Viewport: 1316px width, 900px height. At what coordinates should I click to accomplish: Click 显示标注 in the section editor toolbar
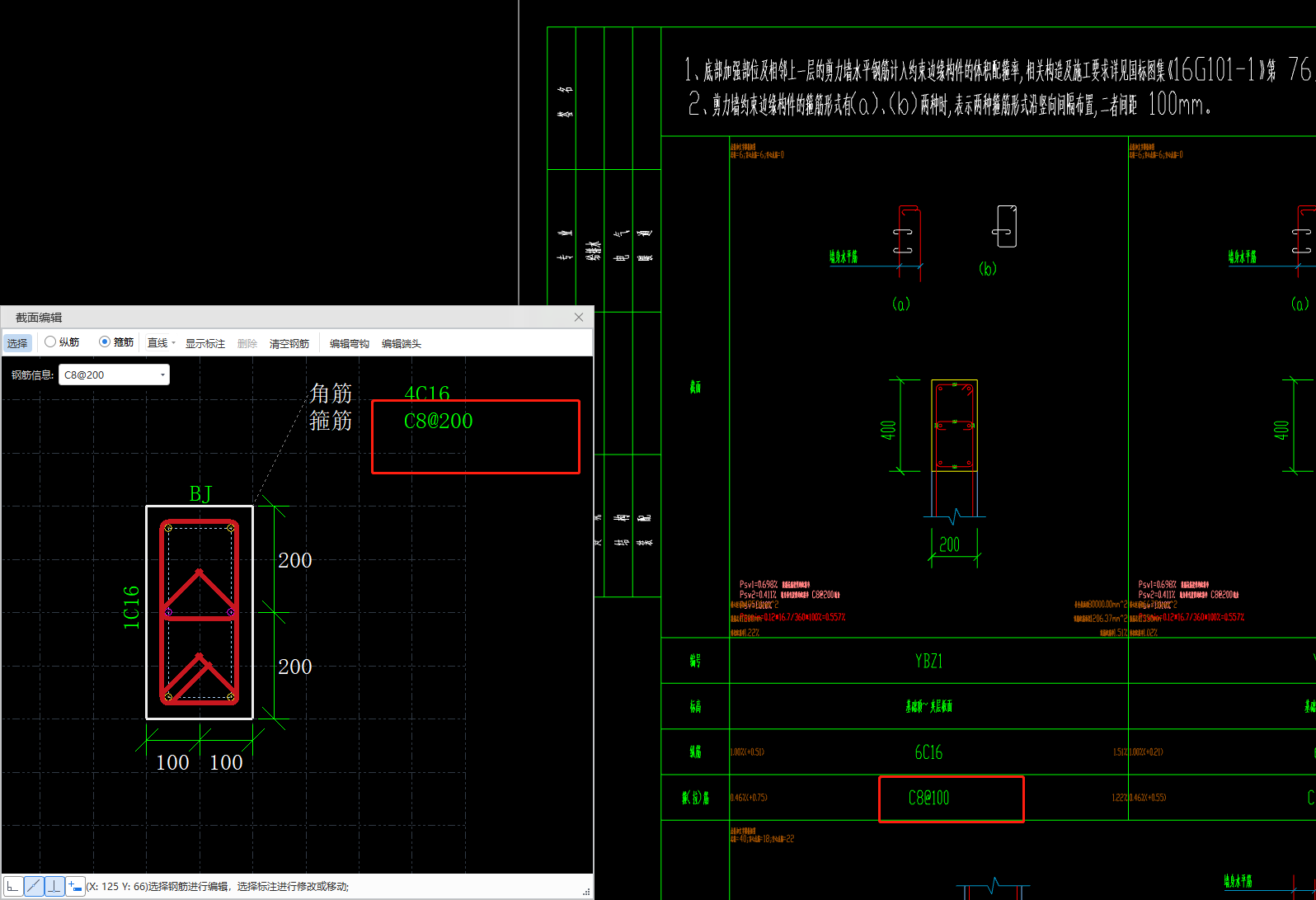click(x=205, y=344)
